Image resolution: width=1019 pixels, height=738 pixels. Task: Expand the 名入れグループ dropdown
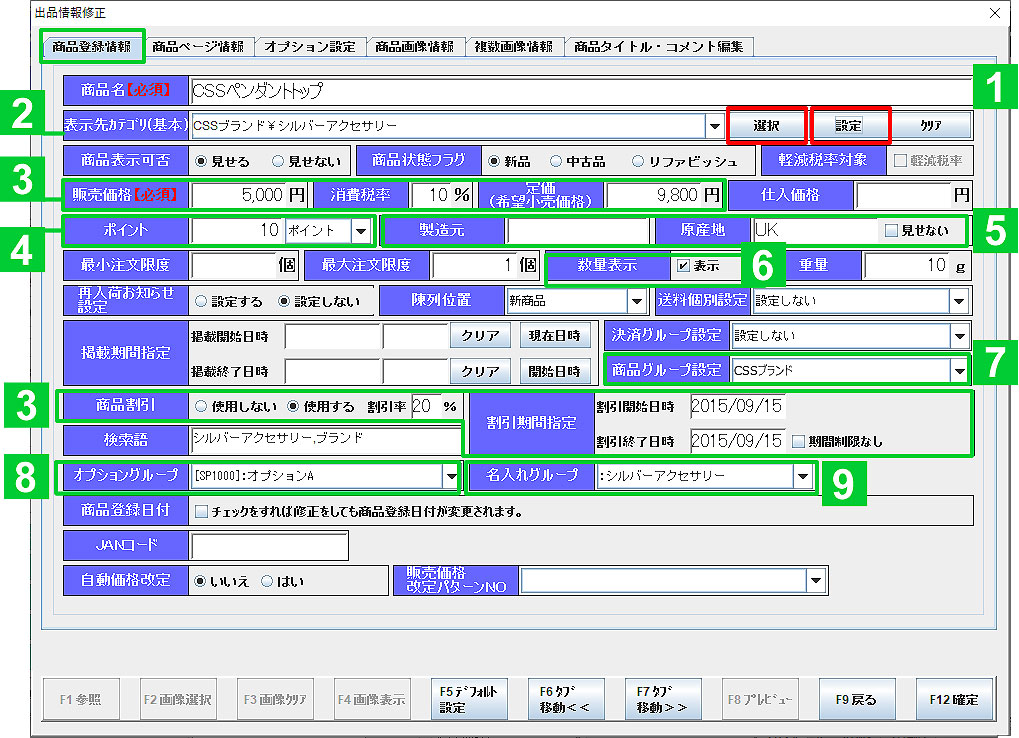pyautogui.click(x=803, y=477)
